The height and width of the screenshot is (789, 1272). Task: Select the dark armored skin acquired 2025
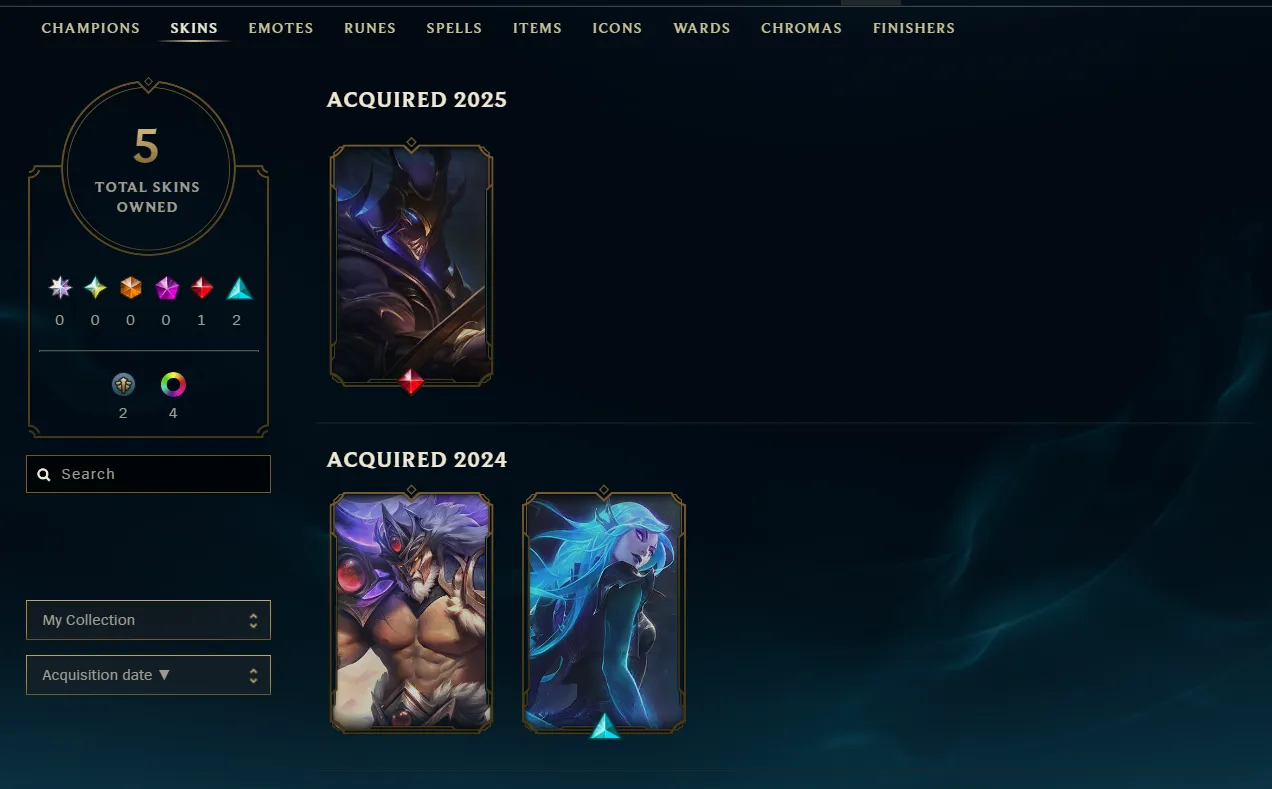[411, 265]
